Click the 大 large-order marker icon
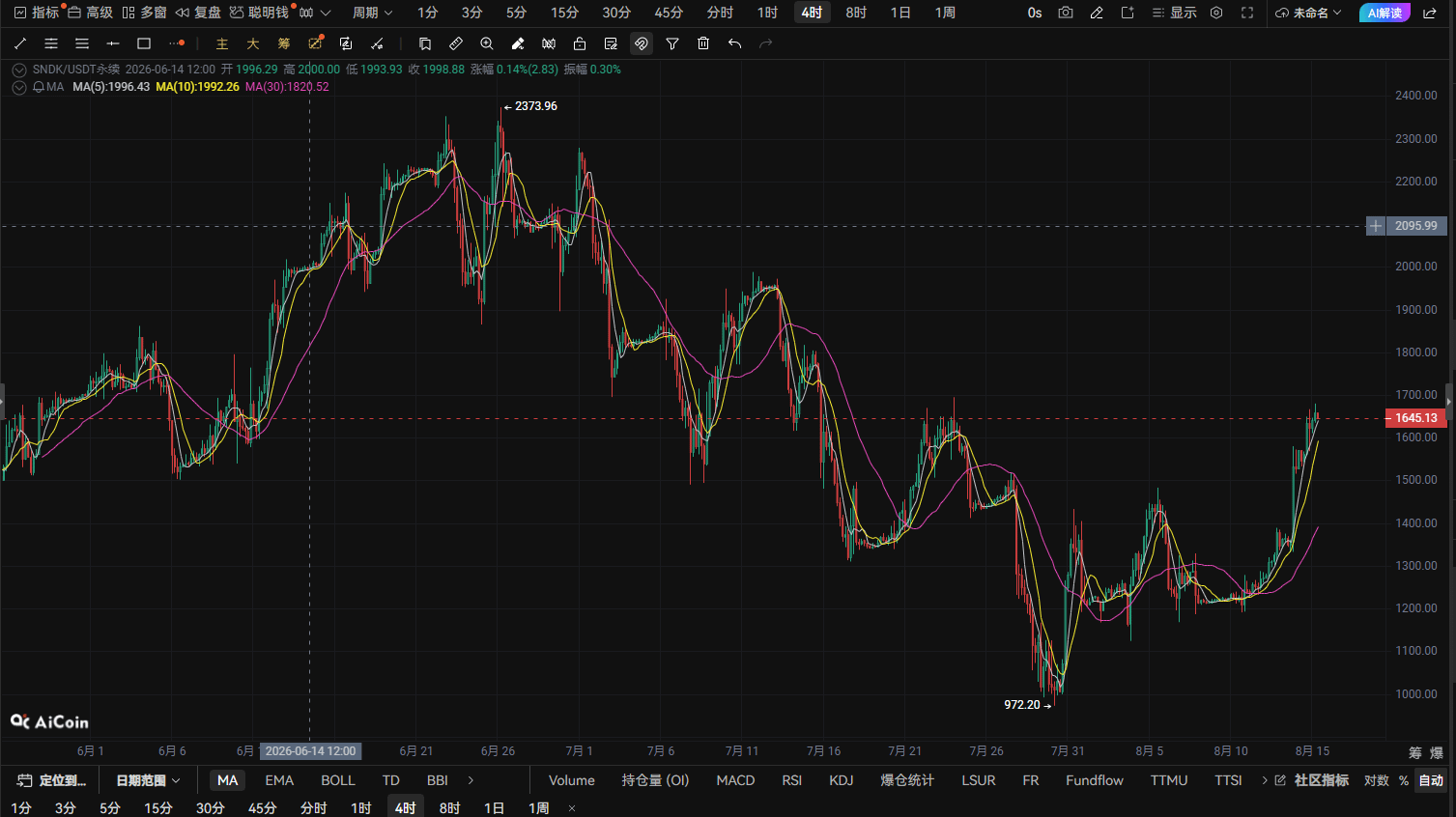Screen dimensions: 1456x817 [253, 43]
